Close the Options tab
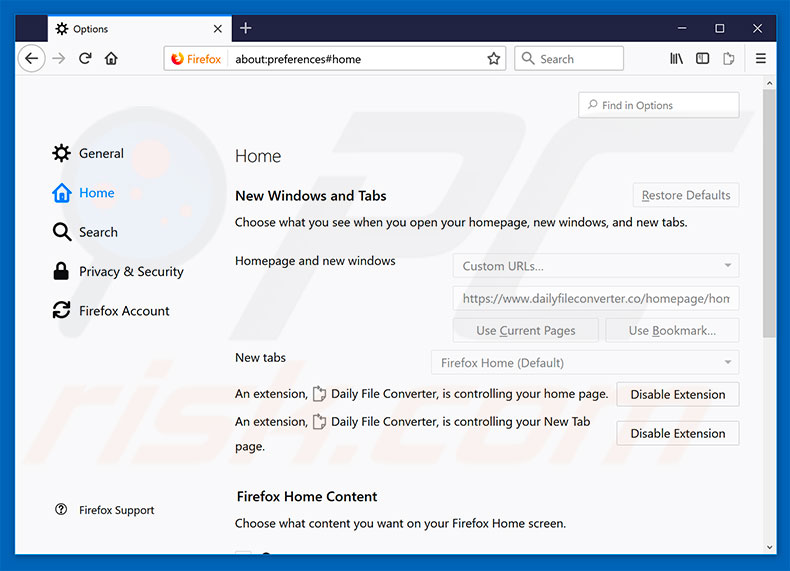This screenshot has width=790, height=571. 218,29
